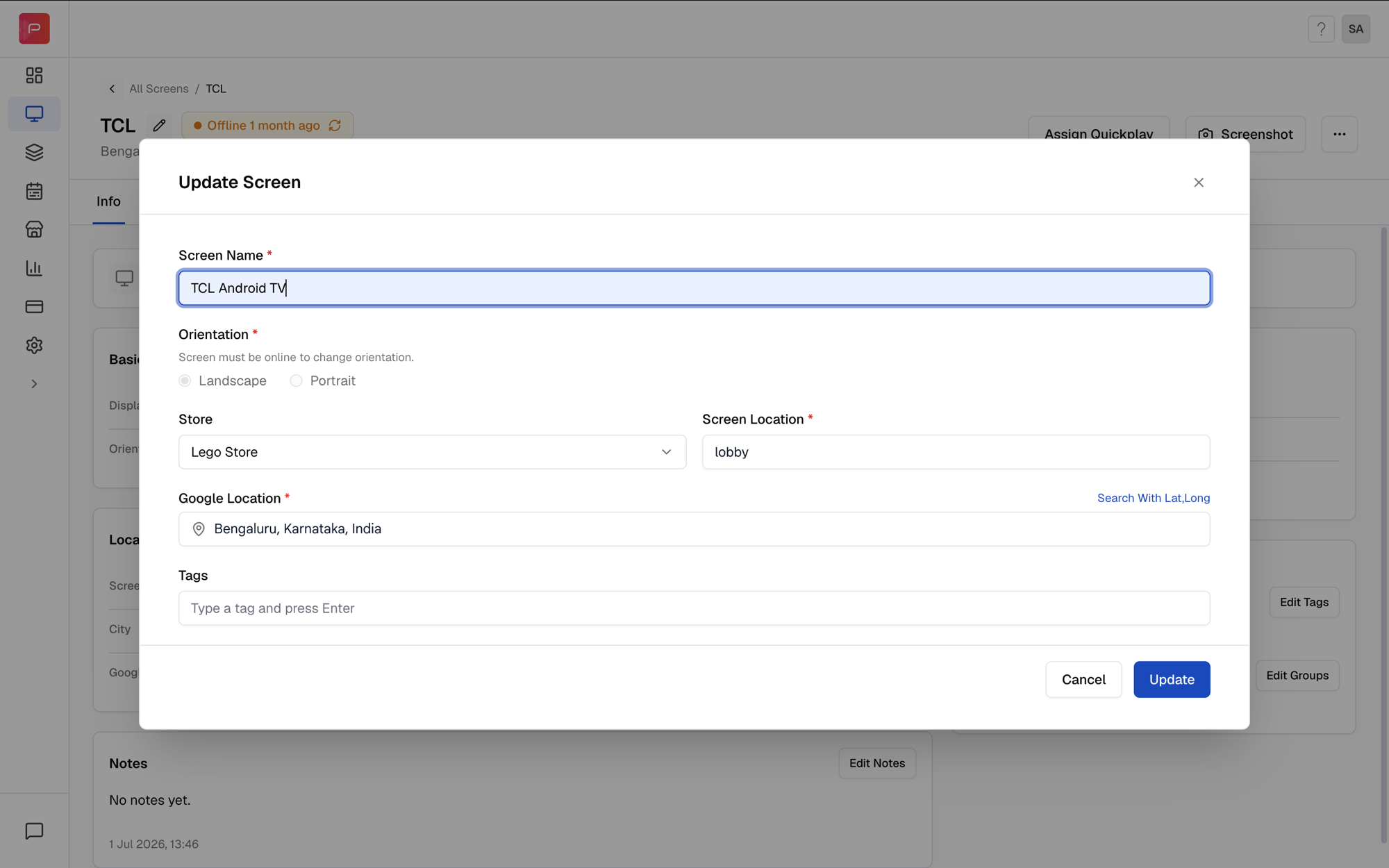
Task: Select the Landscape orientation radio
Action: tap(185, 381)
